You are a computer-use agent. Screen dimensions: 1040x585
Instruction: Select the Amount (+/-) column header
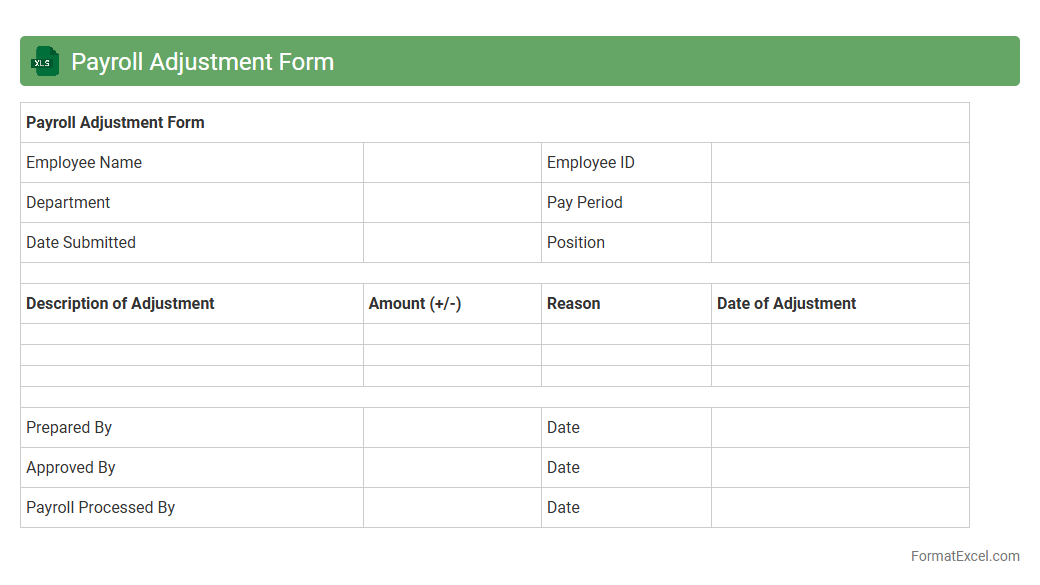(415, 304)
